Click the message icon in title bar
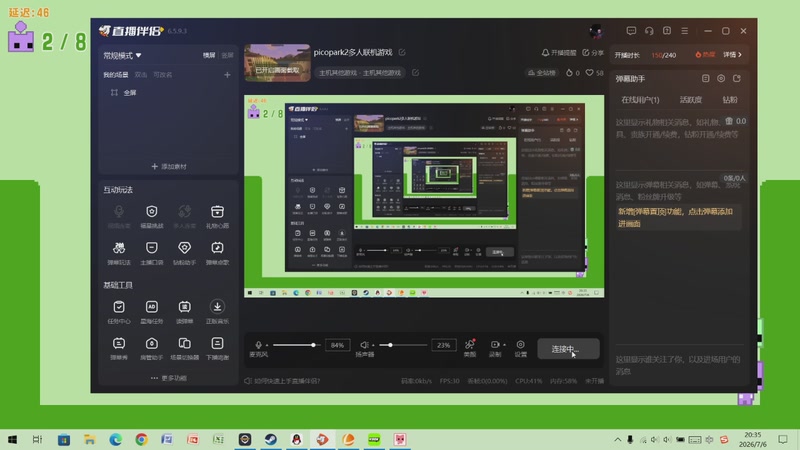 (631, 31)
